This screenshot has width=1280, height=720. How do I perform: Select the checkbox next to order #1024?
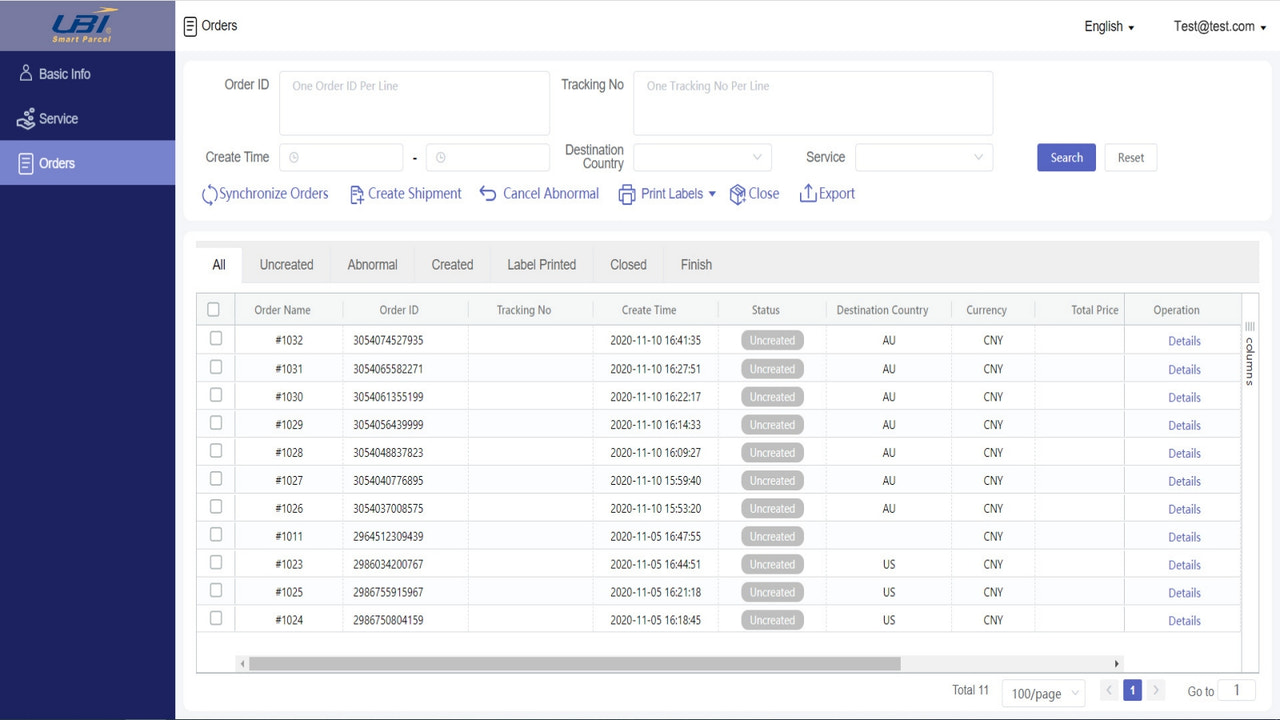pyautogui.click(x=215, y=618)
